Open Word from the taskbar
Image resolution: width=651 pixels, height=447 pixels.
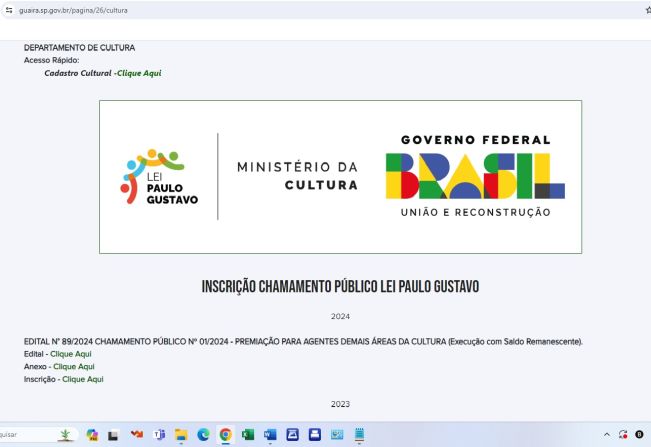(270, 435)
